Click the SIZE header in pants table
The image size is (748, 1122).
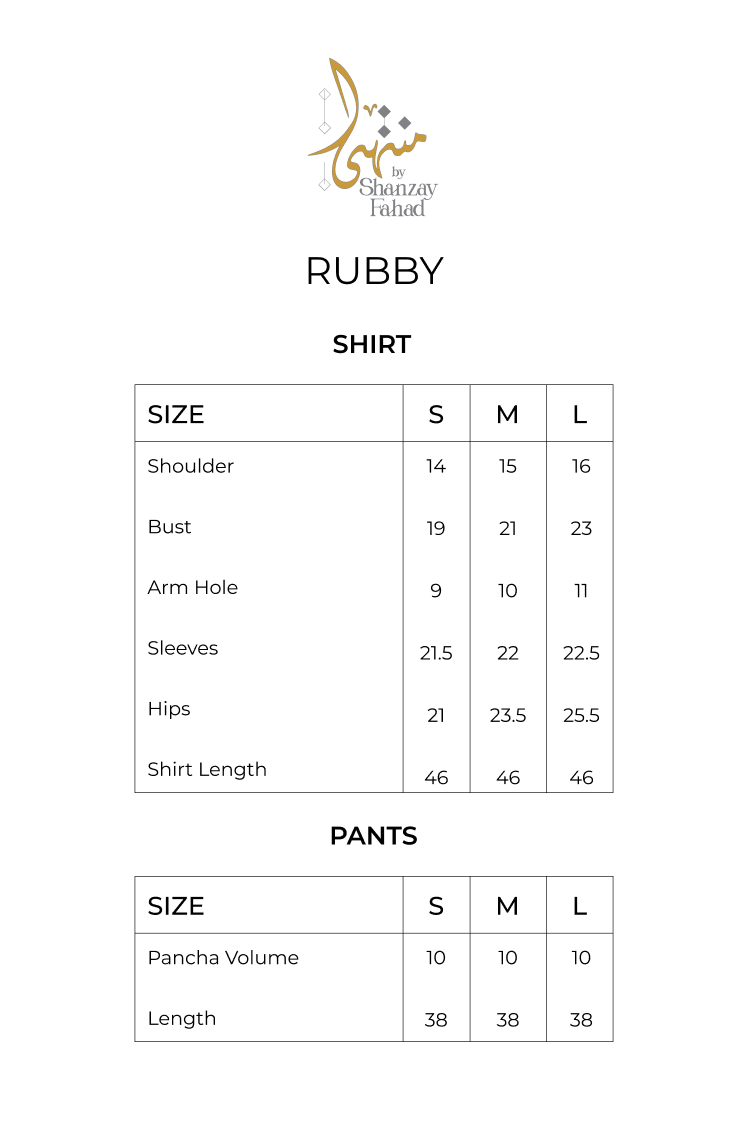[176, 906]
